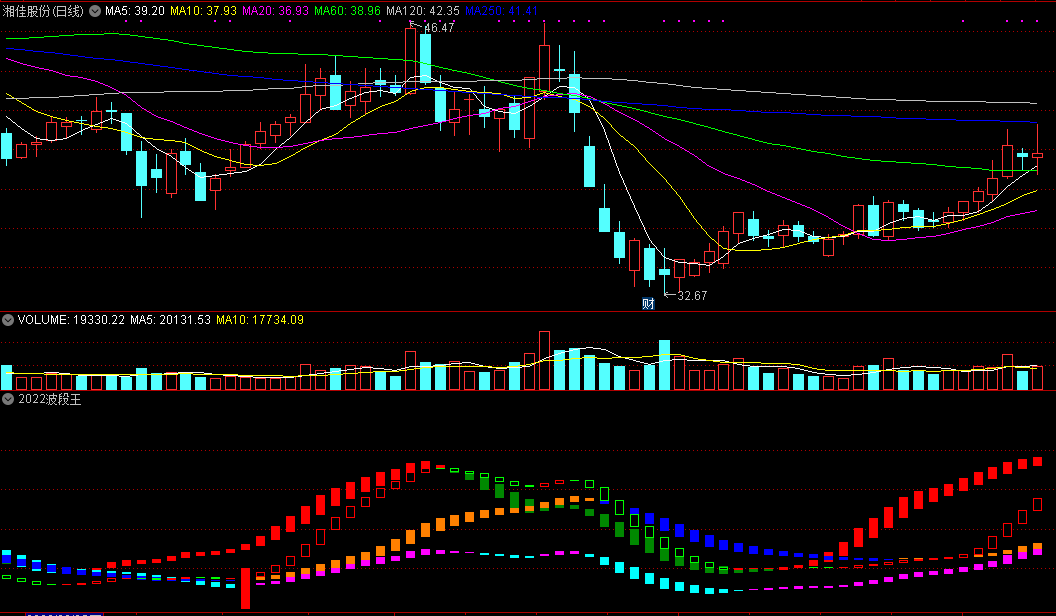Open the 2022波段王 indicator dropdown arrow
Screen dimensions: 1056x616
click(x=8, y=399)
